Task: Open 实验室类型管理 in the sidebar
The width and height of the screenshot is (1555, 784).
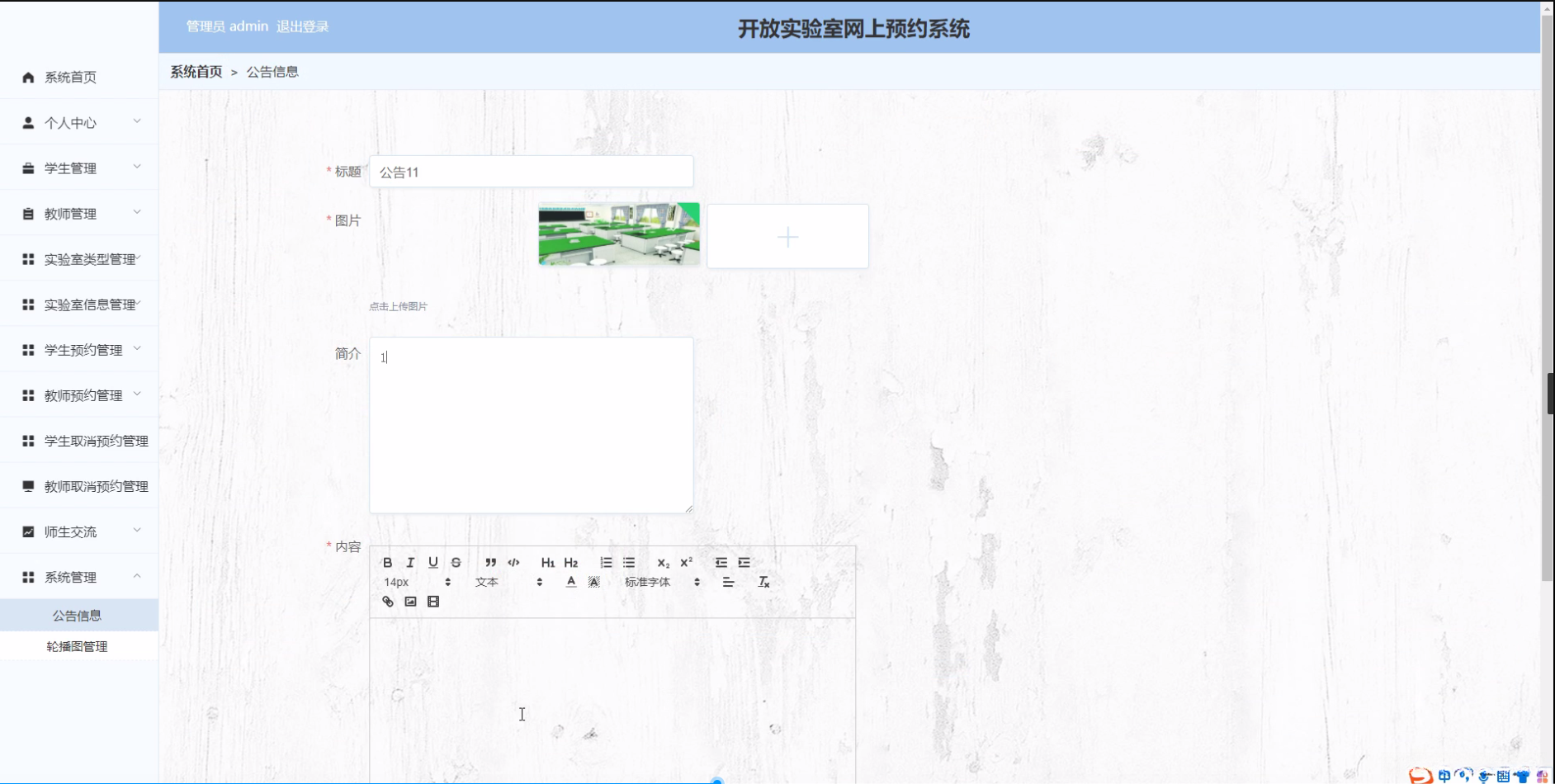Action: tap(79, 259)
